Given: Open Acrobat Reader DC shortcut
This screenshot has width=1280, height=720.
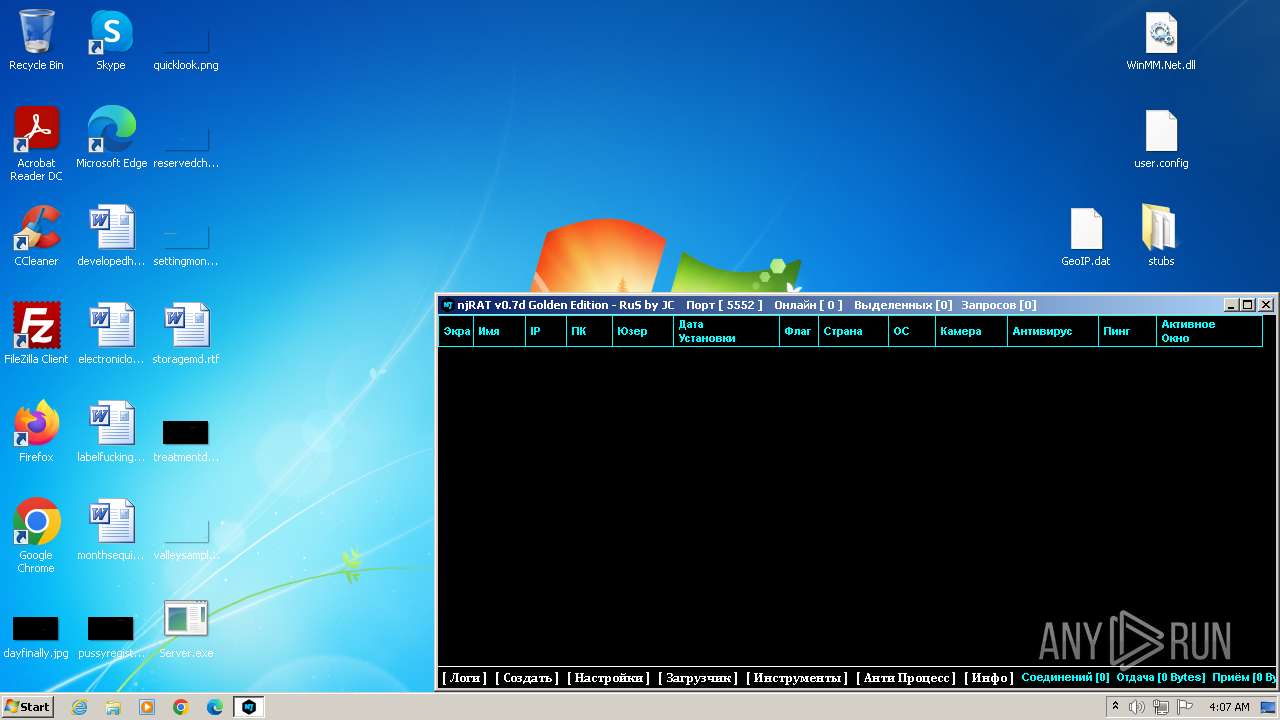Looking at the screenshot, I should 36,143.
